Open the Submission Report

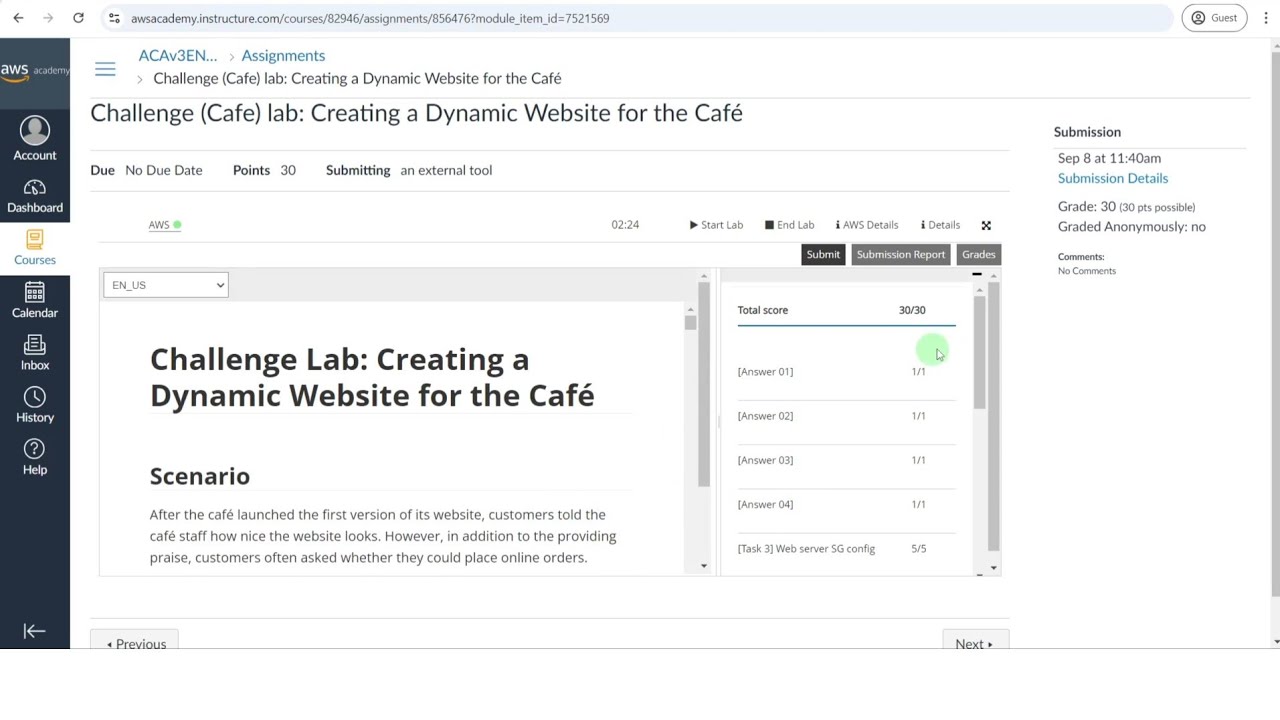pos(900,254)
